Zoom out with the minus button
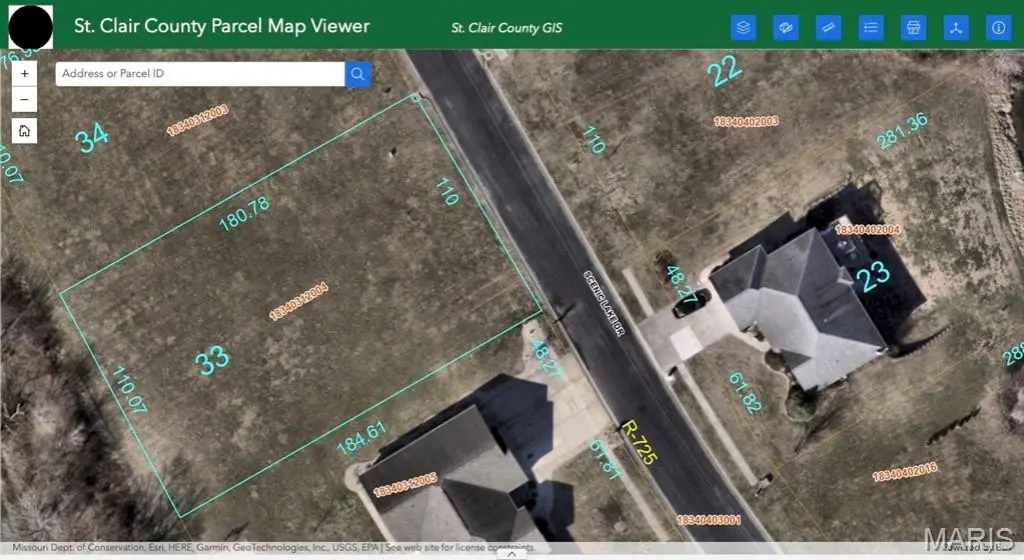This screenshot has width=1024, height=560. coord(24,100)
